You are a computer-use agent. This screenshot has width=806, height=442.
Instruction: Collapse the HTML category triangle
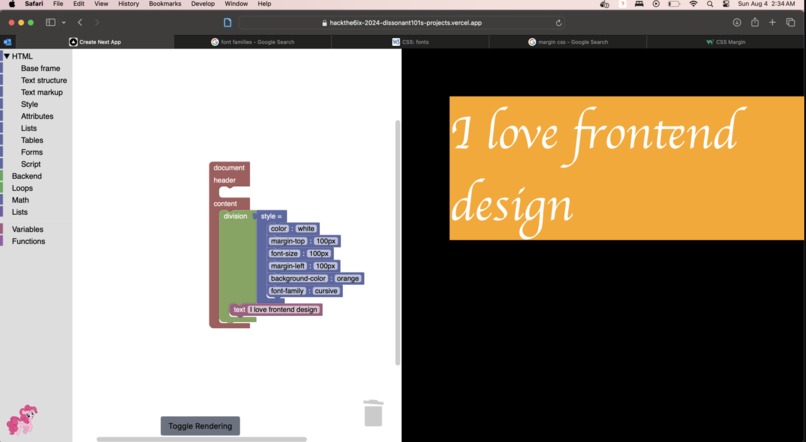[x=7, y=56]
